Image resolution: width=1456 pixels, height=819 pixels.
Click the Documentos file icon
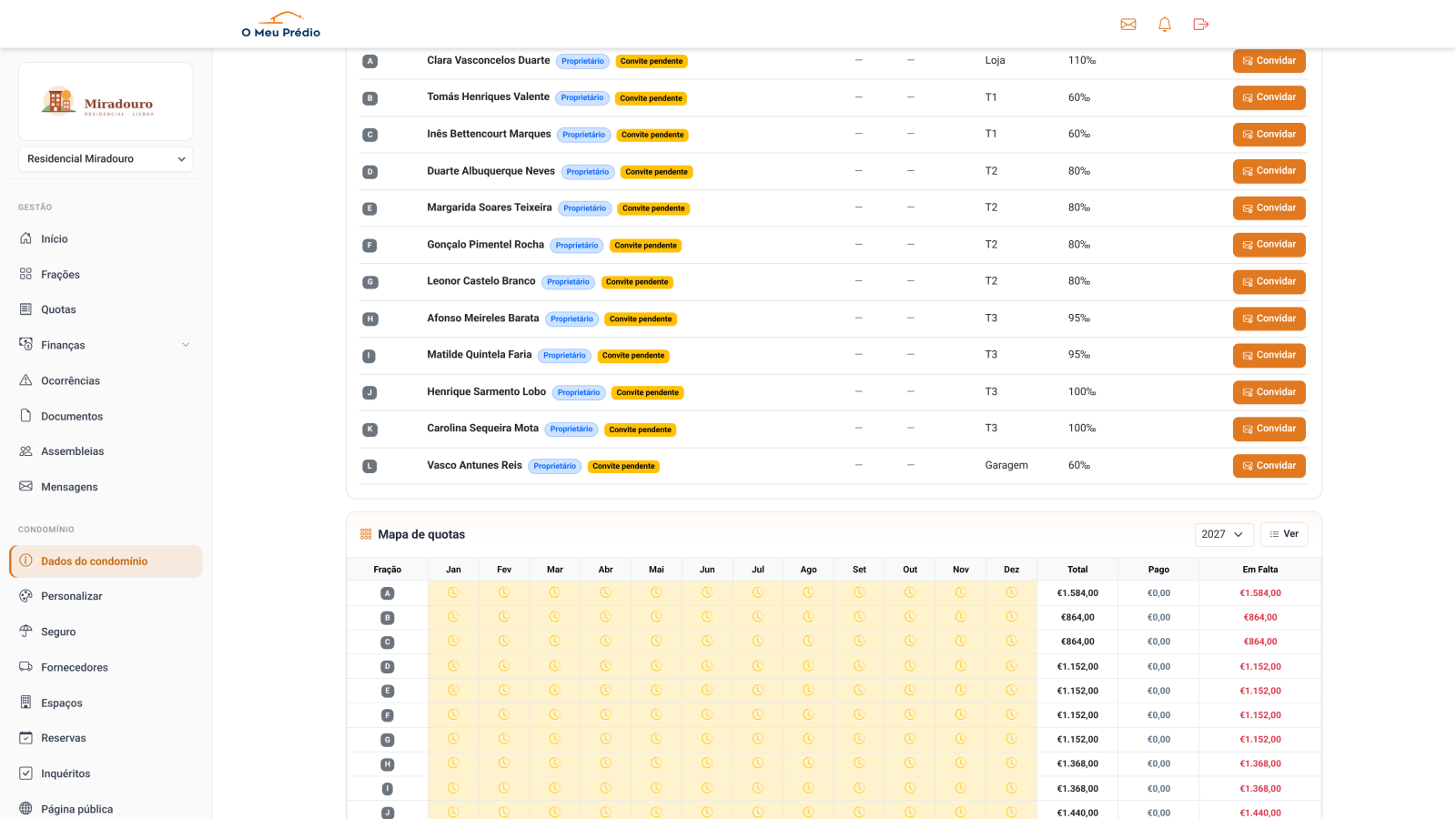click(x=26, y=416)
